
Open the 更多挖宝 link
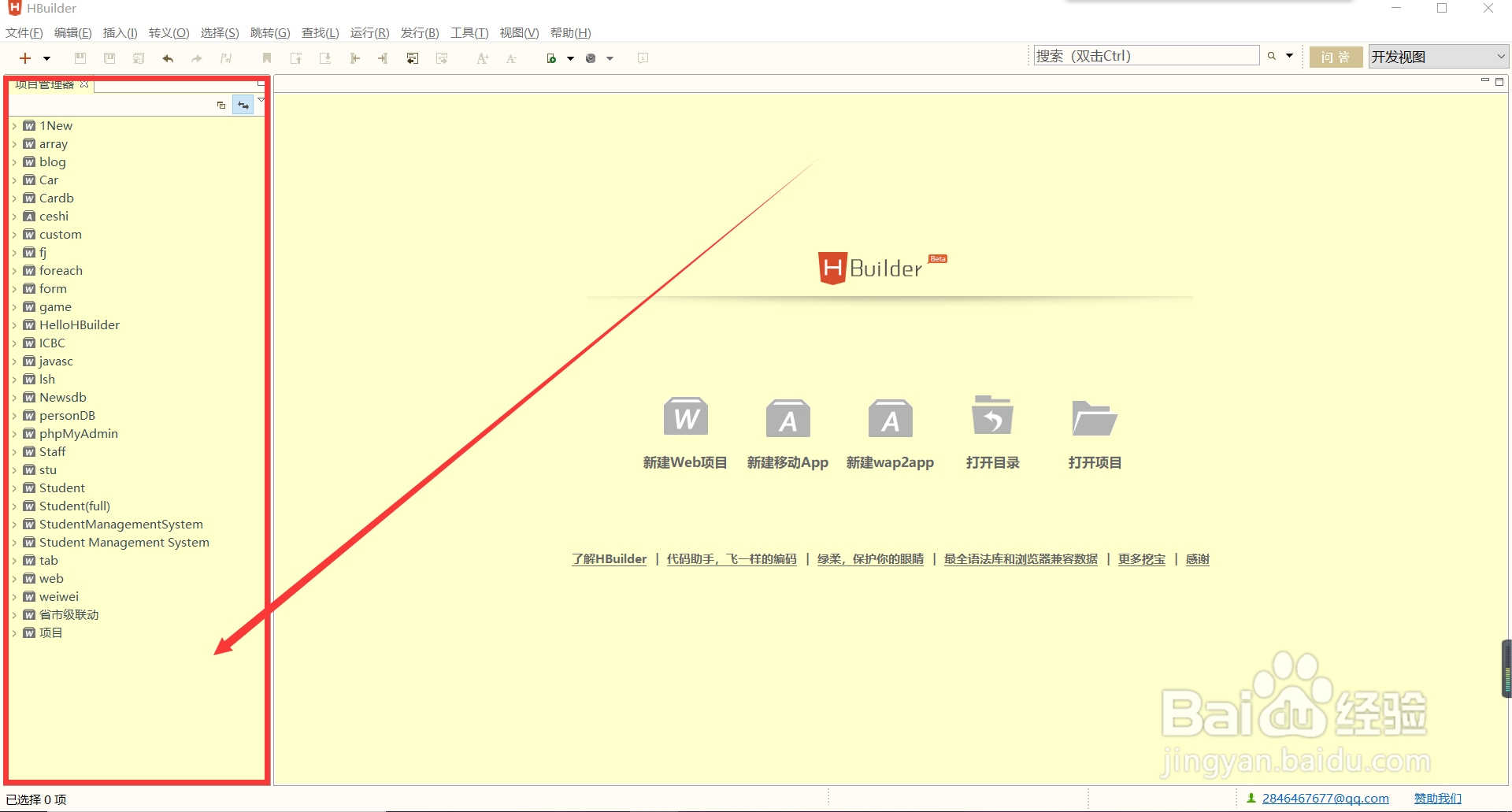coord(1142,559)
